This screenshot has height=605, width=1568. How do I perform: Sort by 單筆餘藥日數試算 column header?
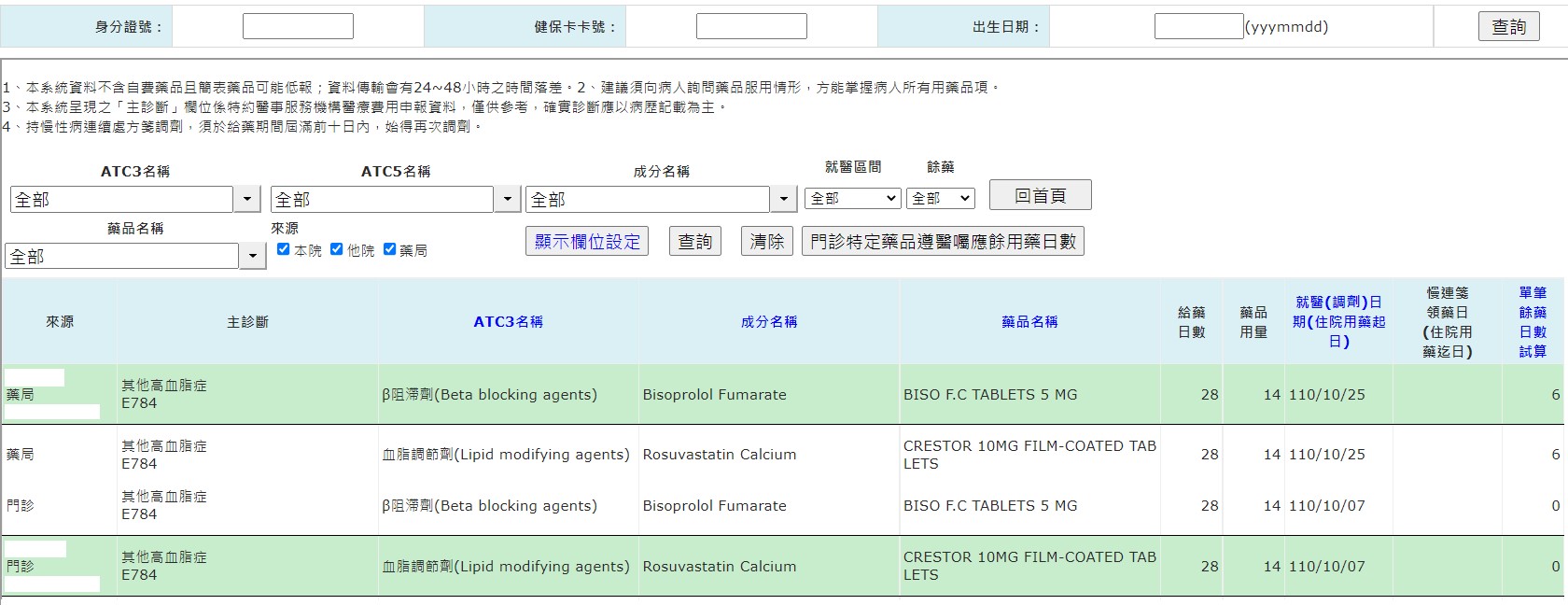(1533, 321)
